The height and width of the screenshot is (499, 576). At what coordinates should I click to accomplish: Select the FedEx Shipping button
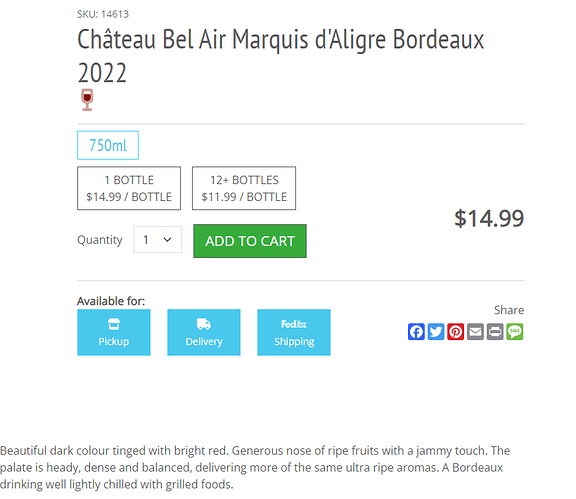click(294, 333)
